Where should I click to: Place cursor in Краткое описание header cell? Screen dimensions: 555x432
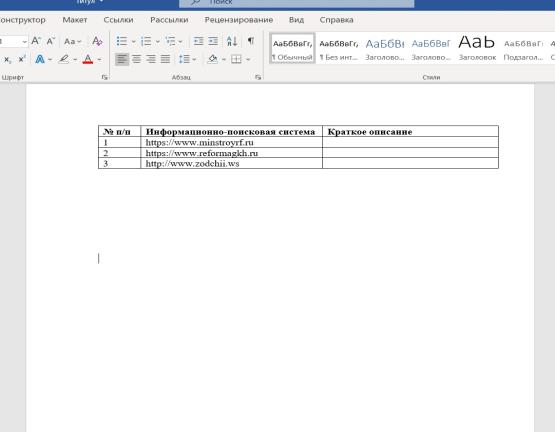click(x=411, y=131)
